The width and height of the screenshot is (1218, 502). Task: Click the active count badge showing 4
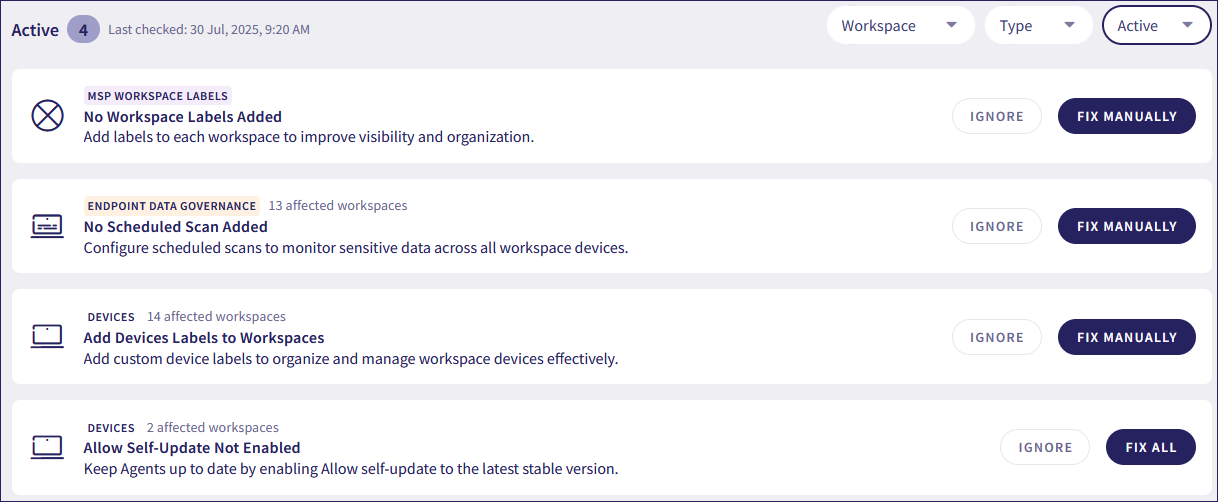(x=83, y=29)
